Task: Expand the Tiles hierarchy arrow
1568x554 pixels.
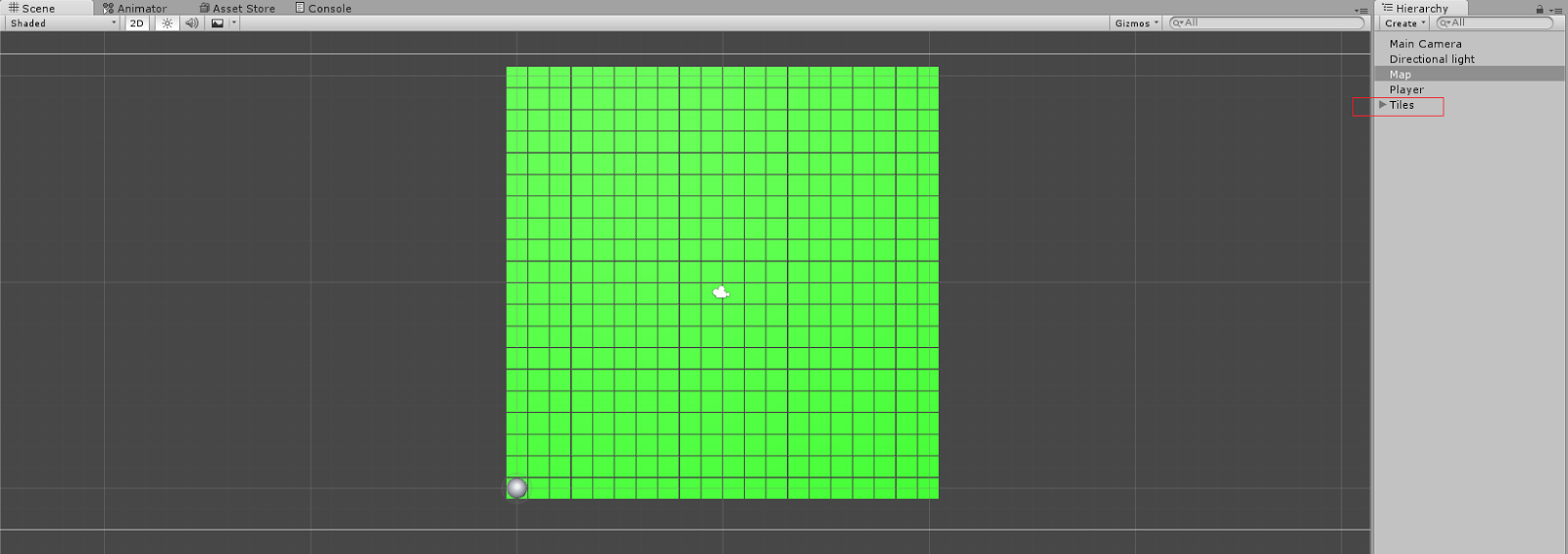Action: point(1382,105)
